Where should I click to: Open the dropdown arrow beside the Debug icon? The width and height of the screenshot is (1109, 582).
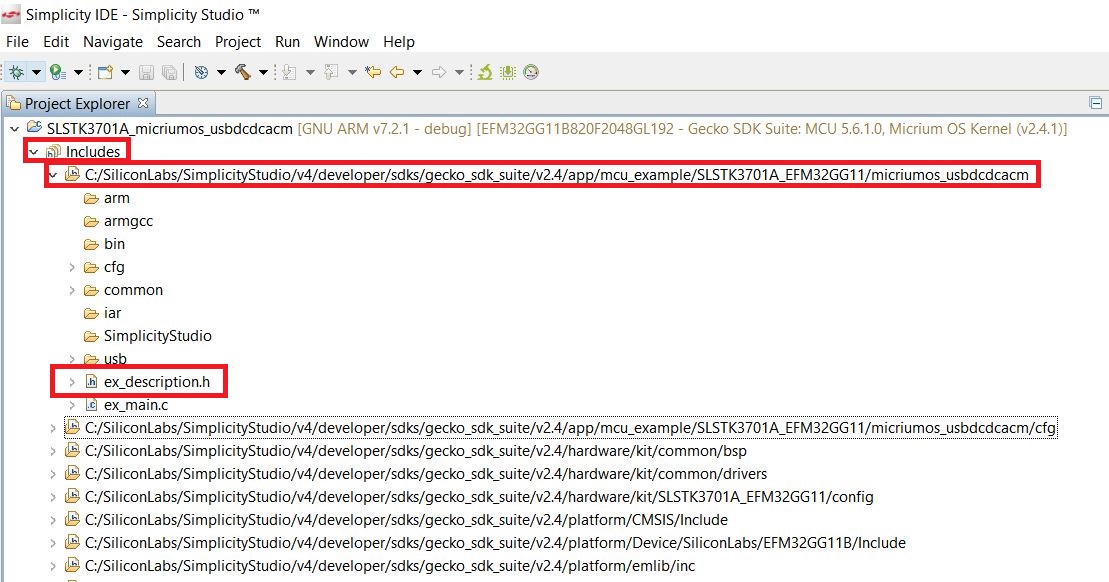[36, 72]
